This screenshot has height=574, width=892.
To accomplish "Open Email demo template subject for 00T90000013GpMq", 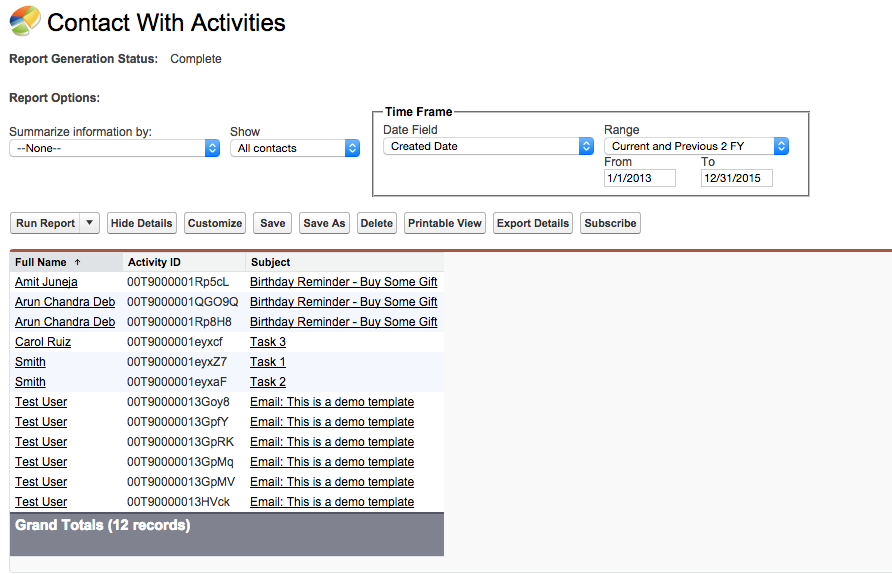I will click(332, 462).
